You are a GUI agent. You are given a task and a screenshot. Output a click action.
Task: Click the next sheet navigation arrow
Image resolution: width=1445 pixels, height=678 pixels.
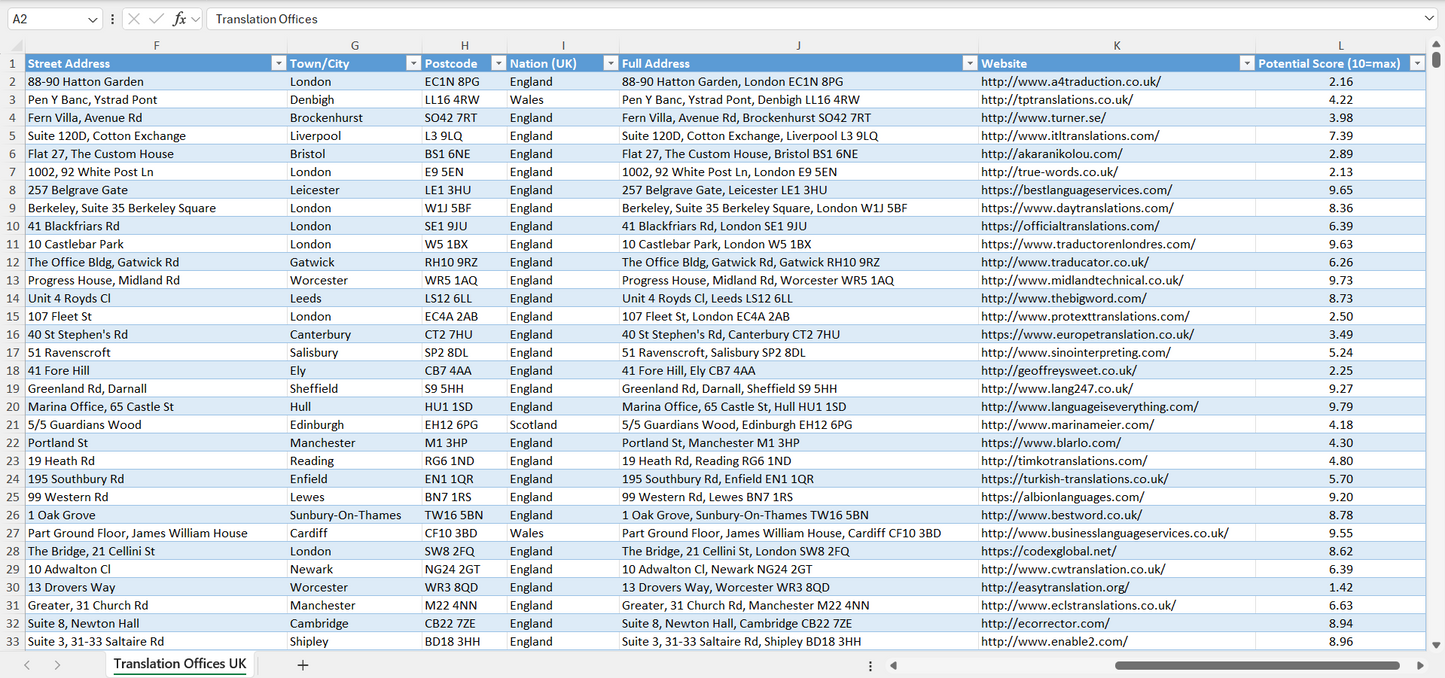tap(57, 665)
